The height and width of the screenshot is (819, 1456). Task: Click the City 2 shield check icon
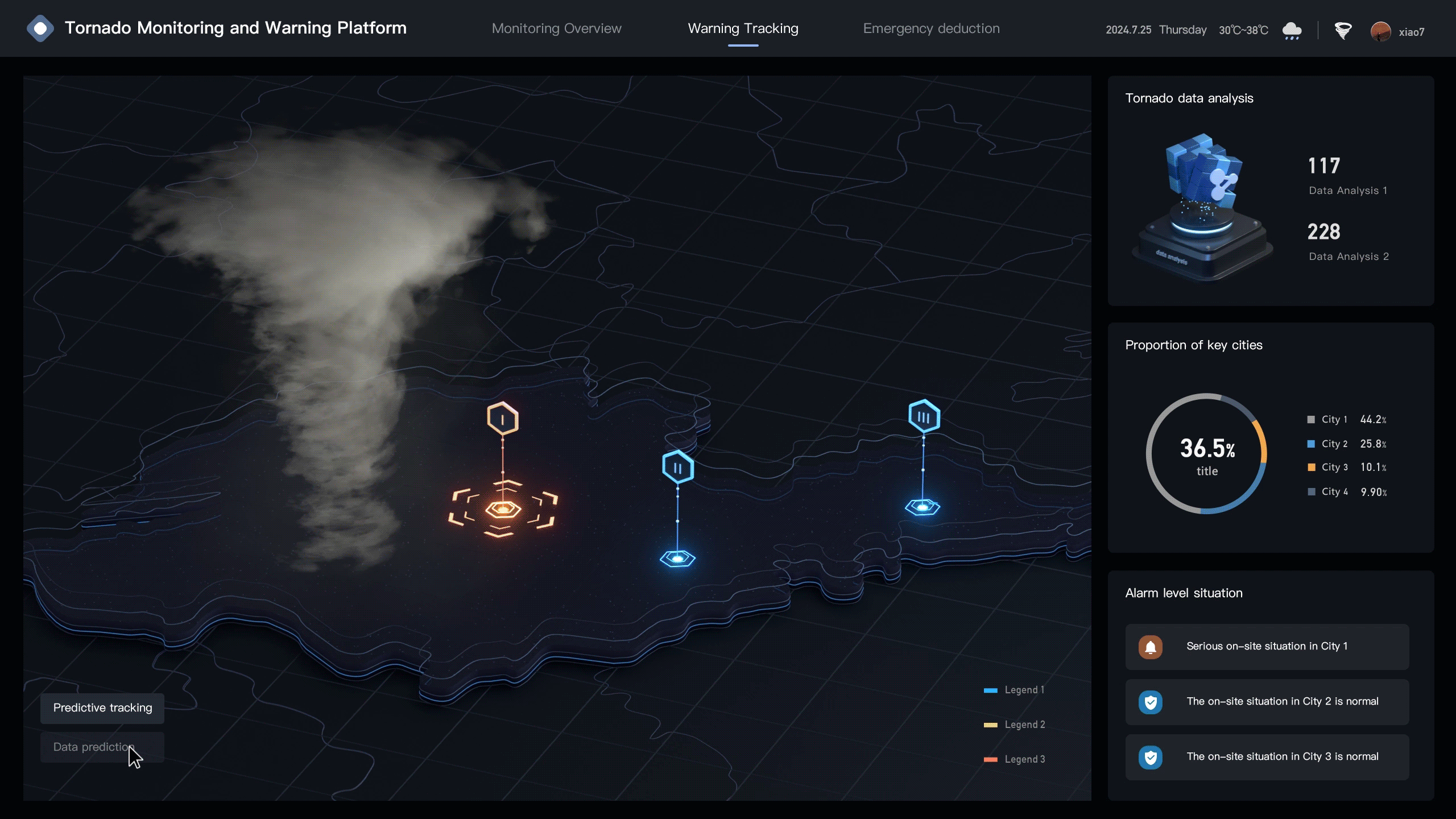1151,702
